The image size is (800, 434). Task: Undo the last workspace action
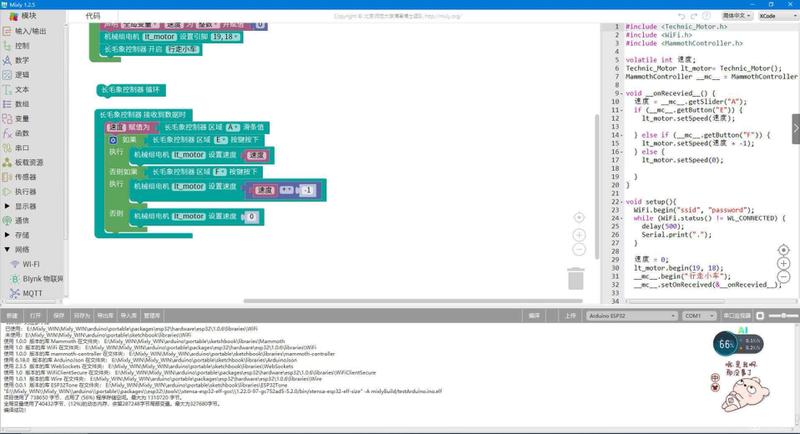(682, 16)
